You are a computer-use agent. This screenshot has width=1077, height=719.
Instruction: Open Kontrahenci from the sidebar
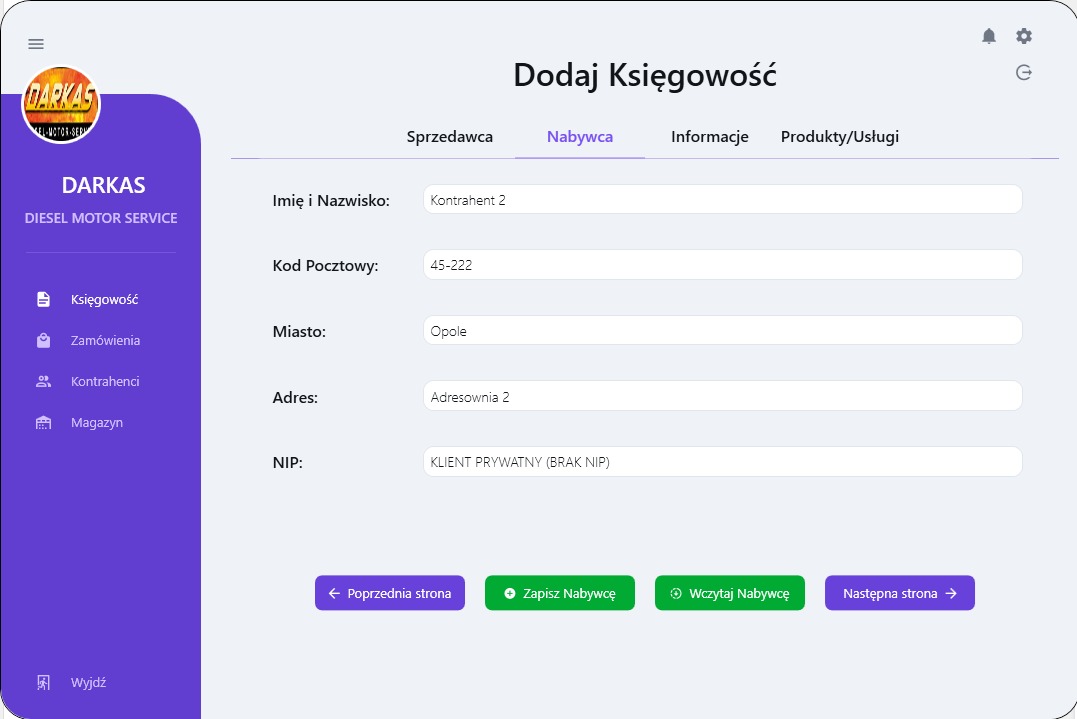tap(105, 381)
